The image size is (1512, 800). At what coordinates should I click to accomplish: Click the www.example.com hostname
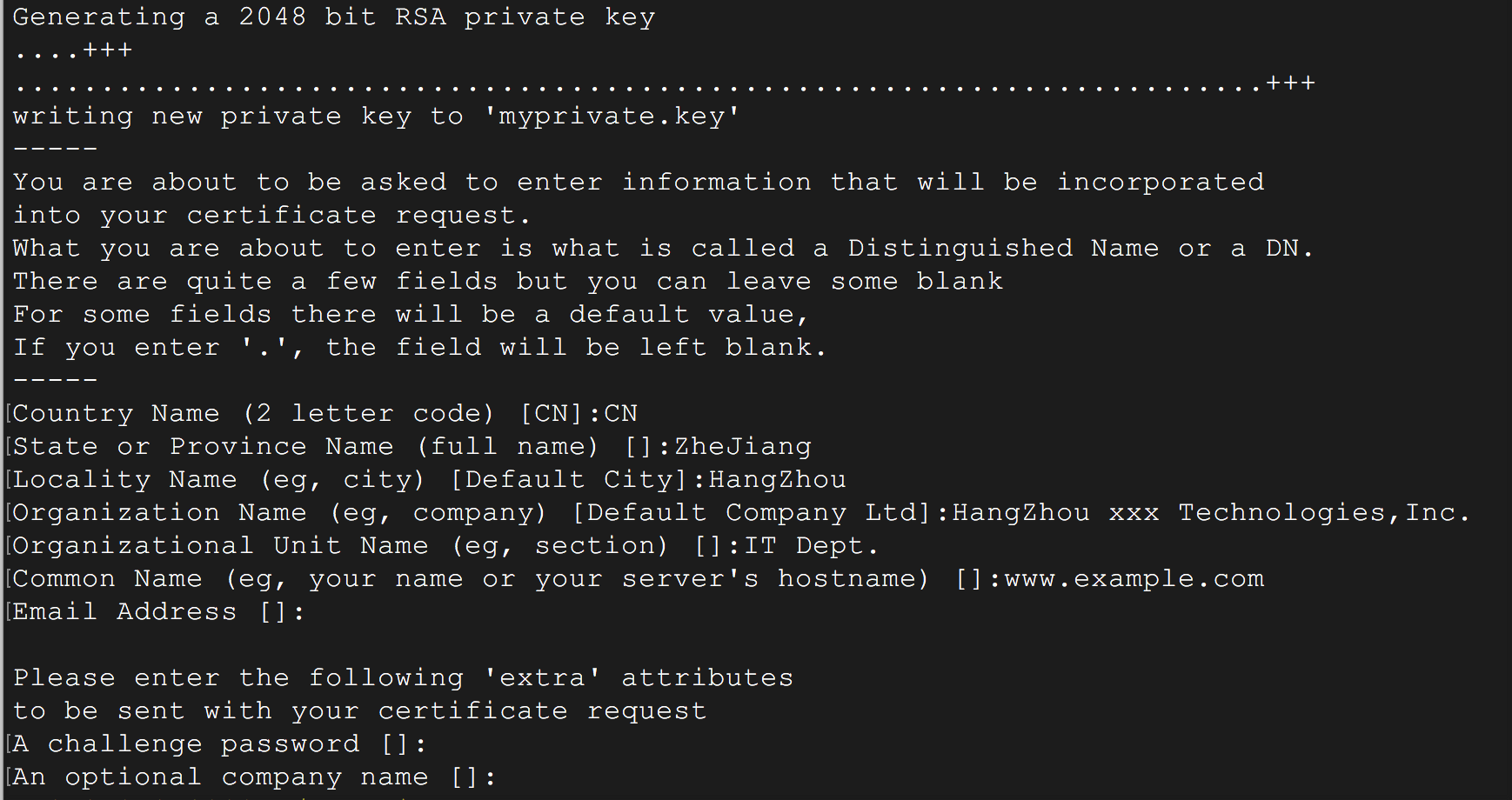pyautogui.click(x=1134, y=579)
